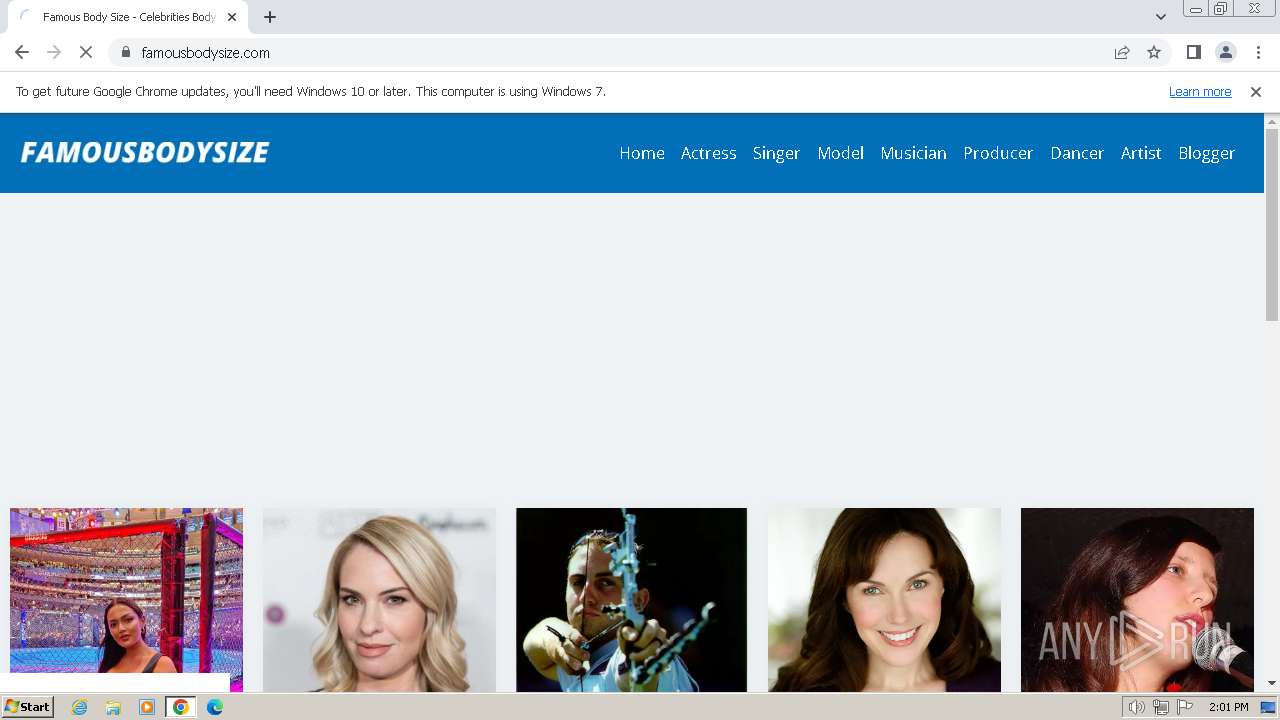Open the network status tray icon
The height and width of the screenshot is (720, 1280).
point(1160,707)
